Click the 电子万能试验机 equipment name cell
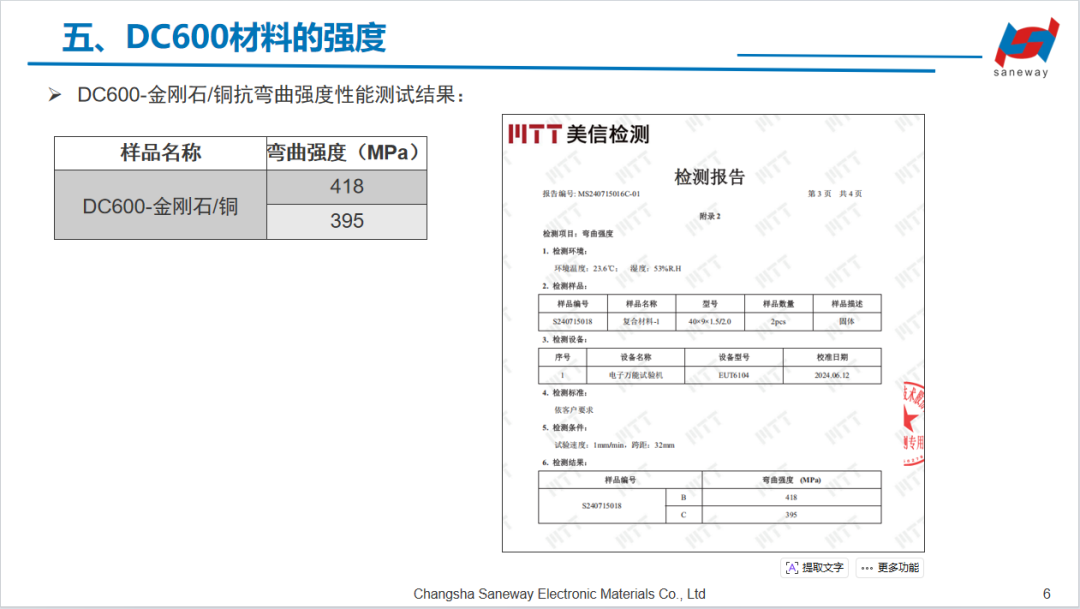The image size is (1080, 609). click(635, 375)
